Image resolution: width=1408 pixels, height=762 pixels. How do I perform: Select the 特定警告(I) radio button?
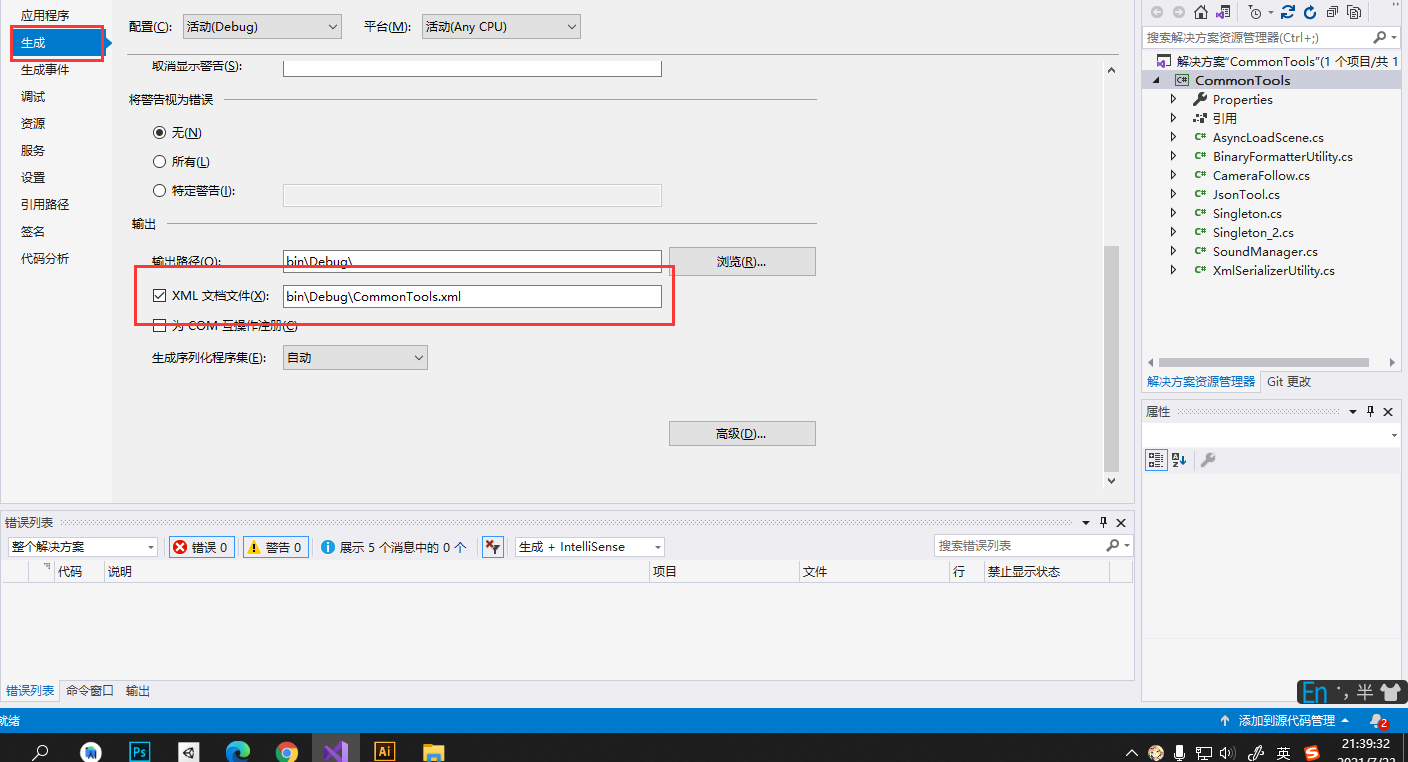[159, 190]
